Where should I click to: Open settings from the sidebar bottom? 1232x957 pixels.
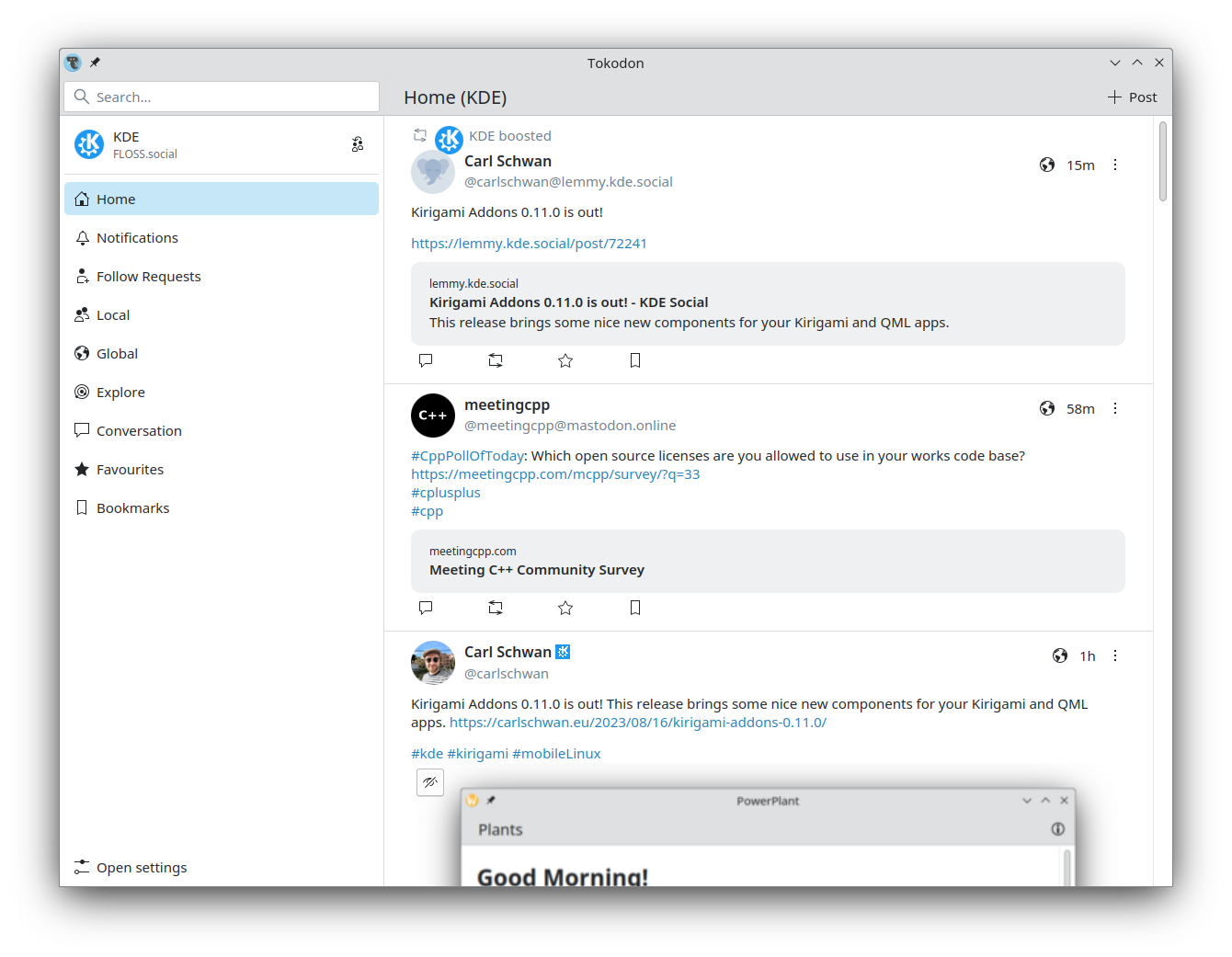(x=141, y=868)
